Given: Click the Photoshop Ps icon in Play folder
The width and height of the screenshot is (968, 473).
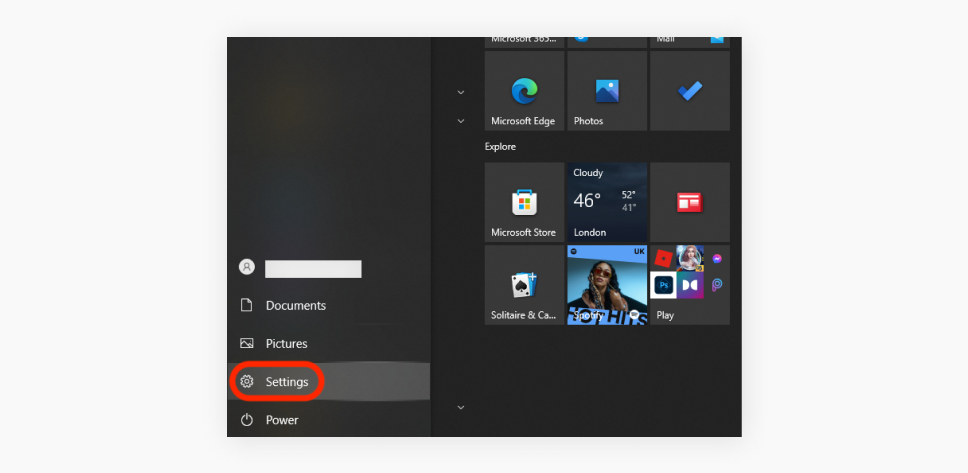Looking at the screenshot, I should pyautogui.click(x=664, y=285).
